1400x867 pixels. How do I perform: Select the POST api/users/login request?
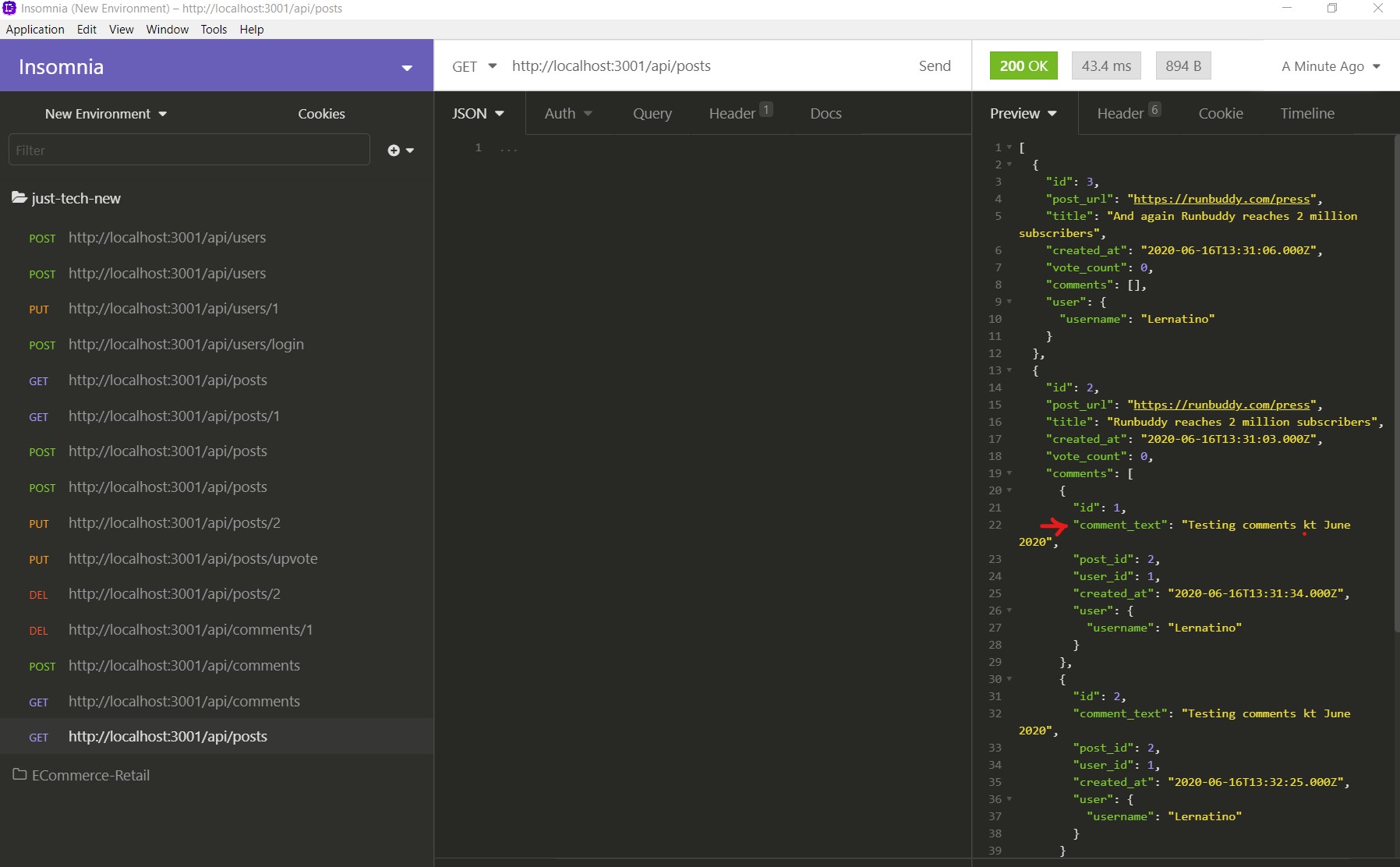click(x=217, y=345)
